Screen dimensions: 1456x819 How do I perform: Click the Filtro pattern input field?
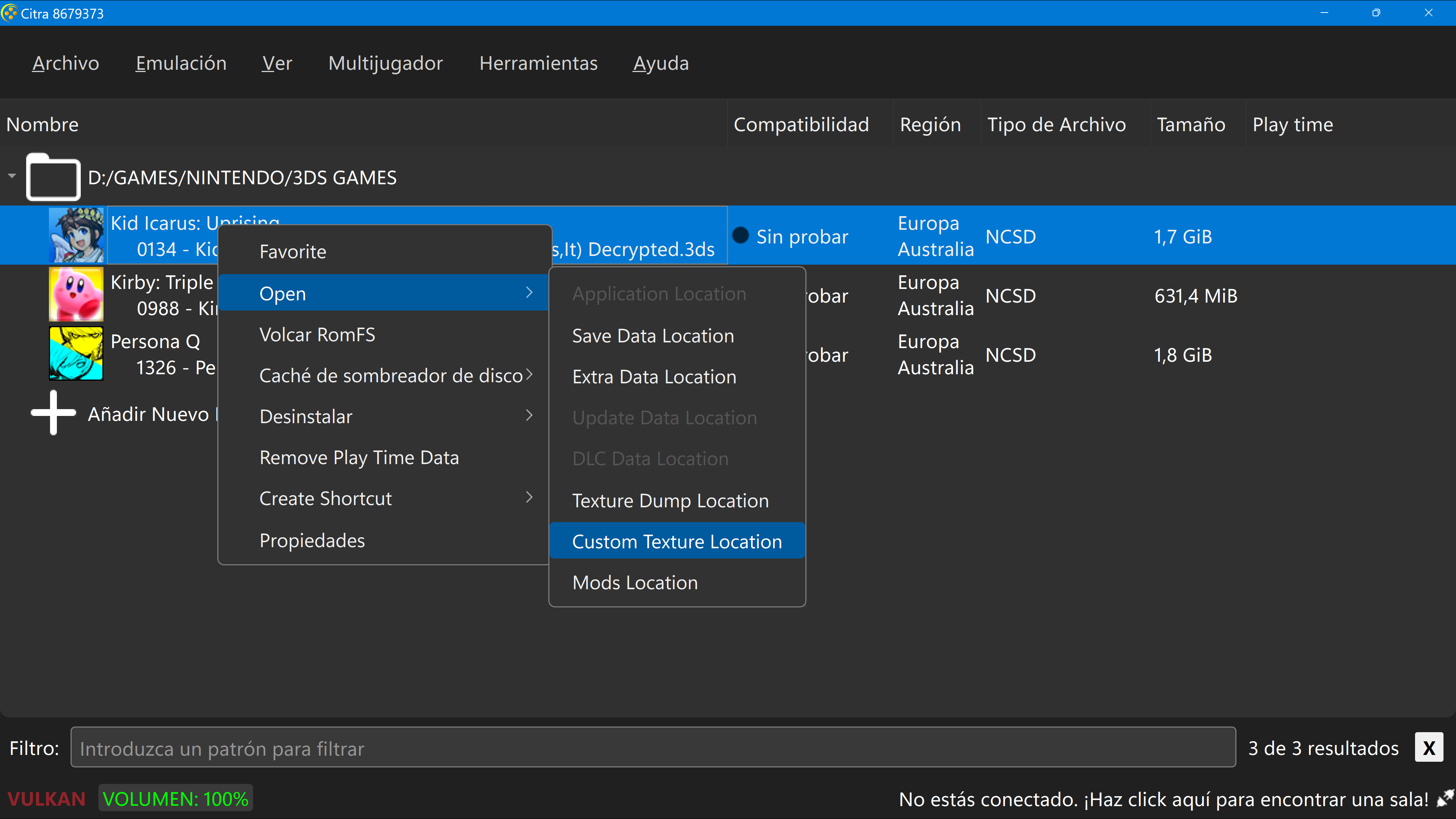pyautogui.click(x=653, y=748)
